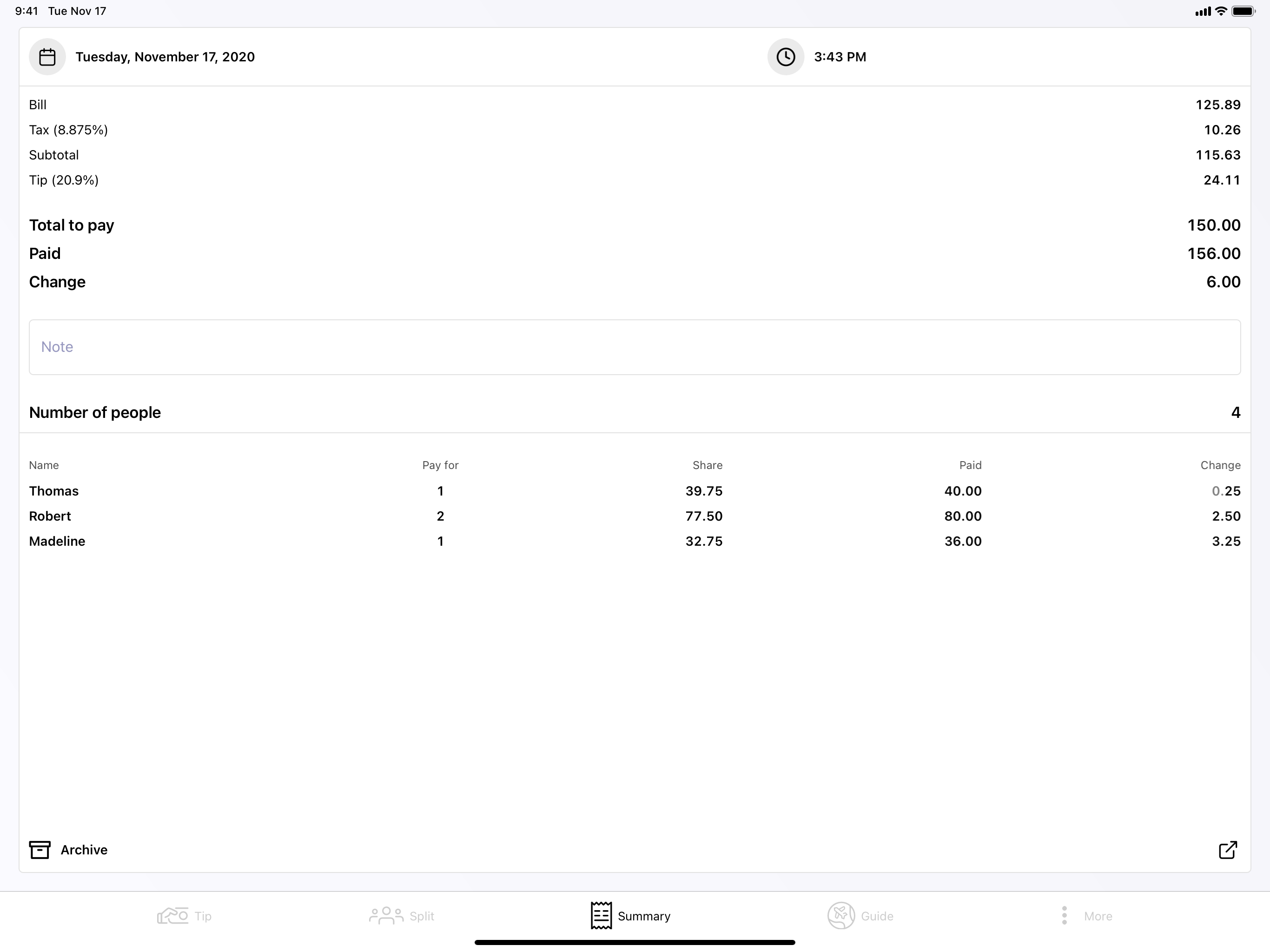Click the Archive label
The width and height of the screenshot is (1270, 952).
click(84, 850)
